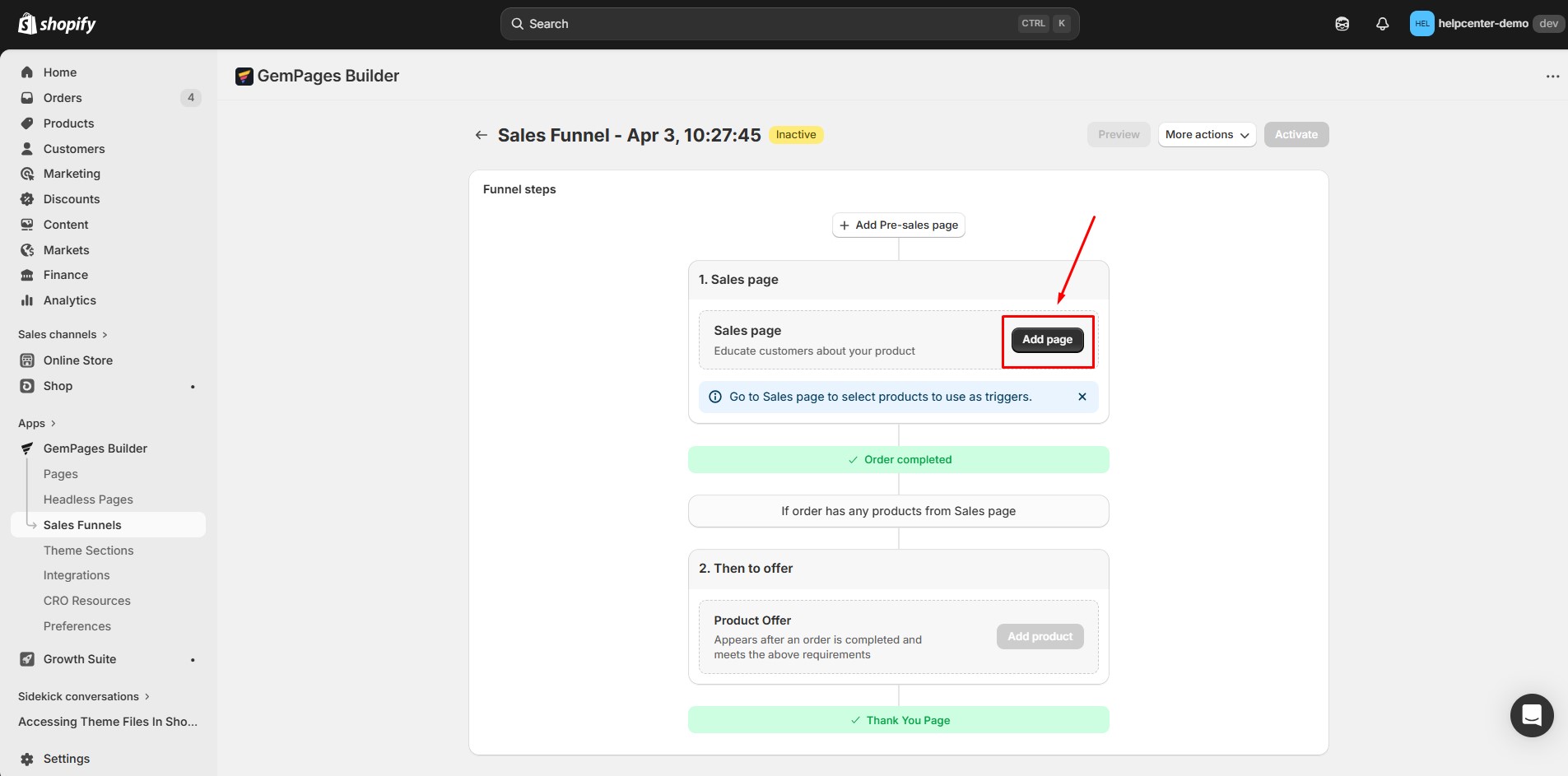This screenshot has width=1568, height=776.
Task: Expand the Apps section
Action: pyautogui.click(x=37, y=423)
